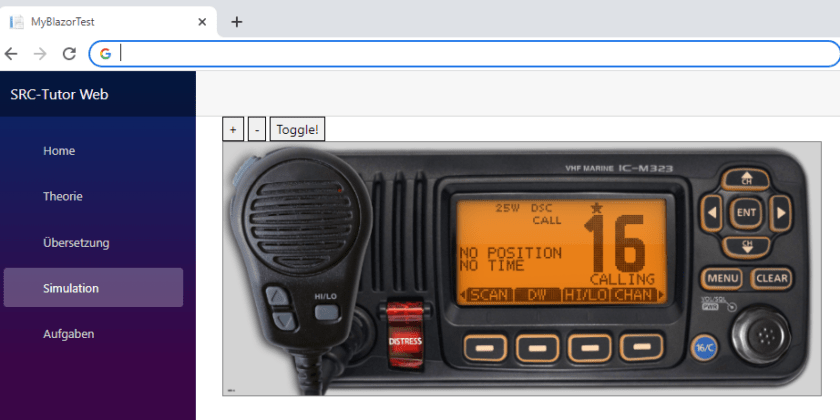Click the microphone's up arrow key

coord(278,296)
